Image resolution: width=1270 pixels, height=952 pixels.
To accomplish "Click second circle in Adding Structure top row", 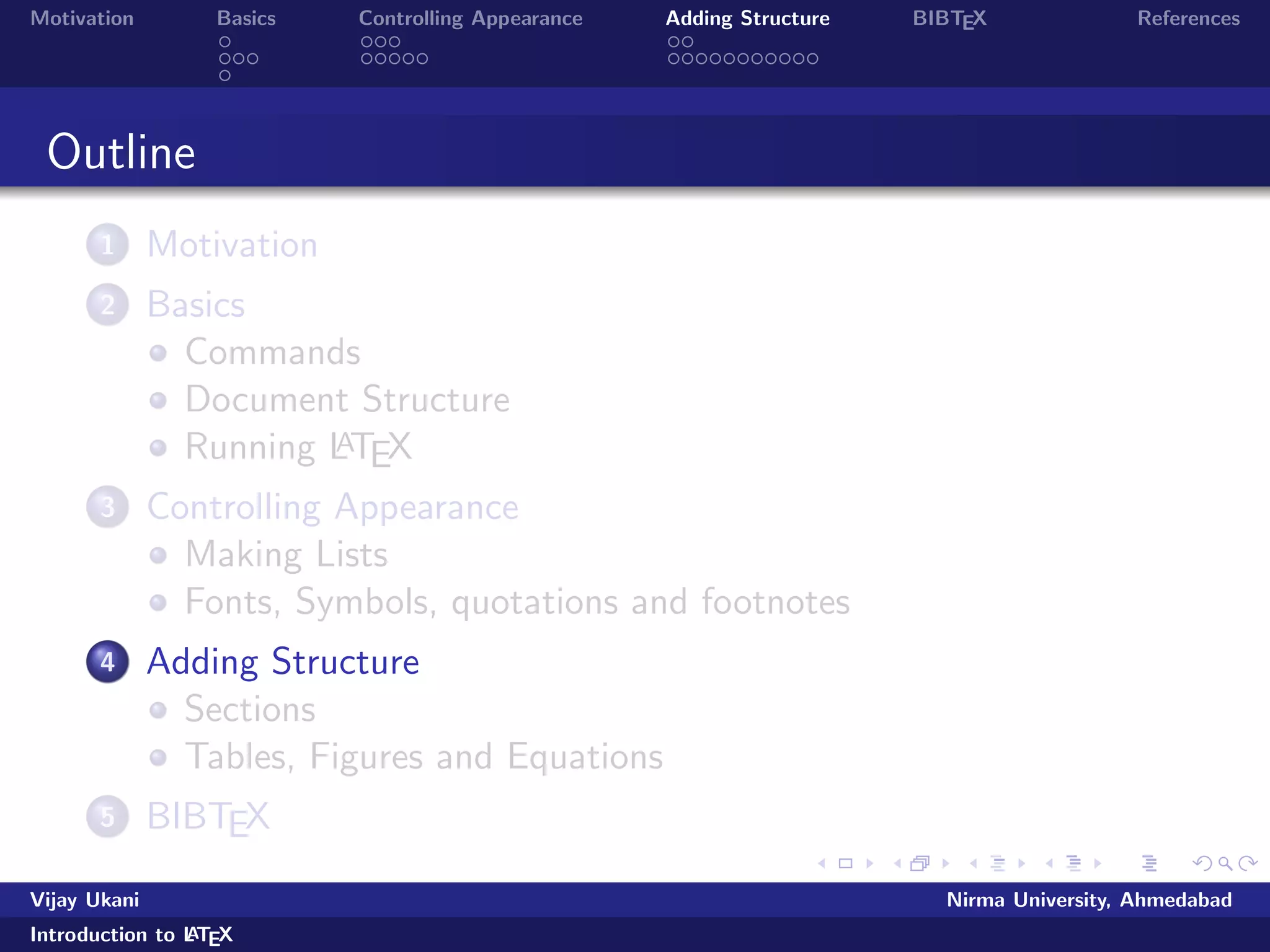I will point(688,42).
